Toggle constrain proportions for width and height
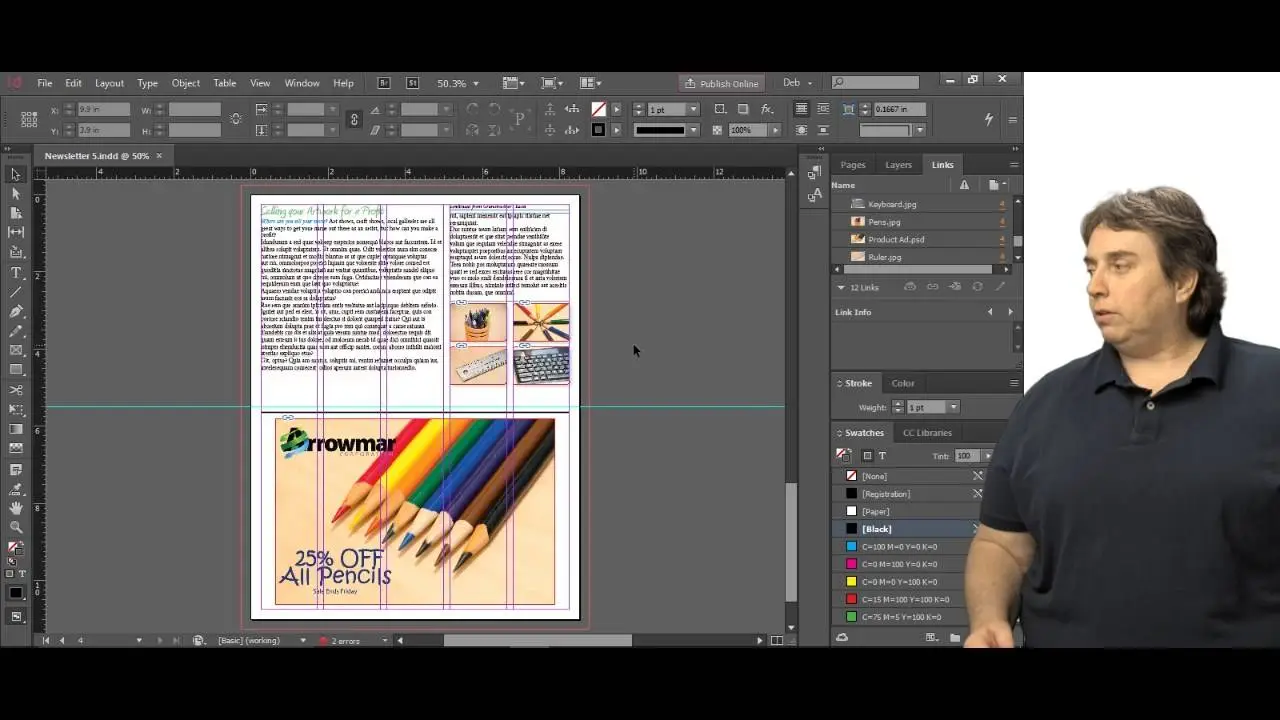Image resolution: width=1280 pixels, height=720 pixels. tap(236, 119)
